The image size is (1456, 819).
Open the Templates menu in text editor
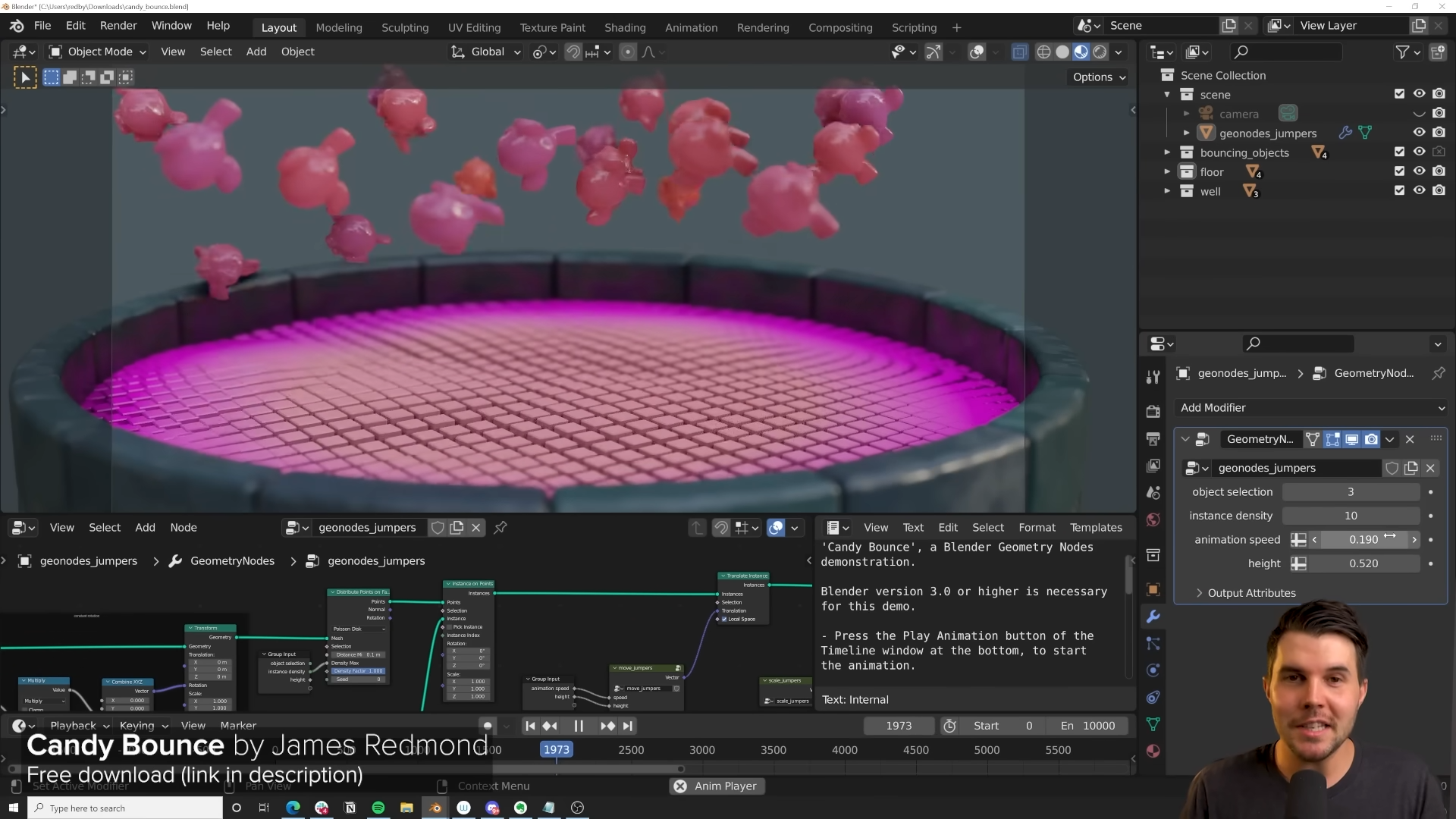tap(1095, 528)
